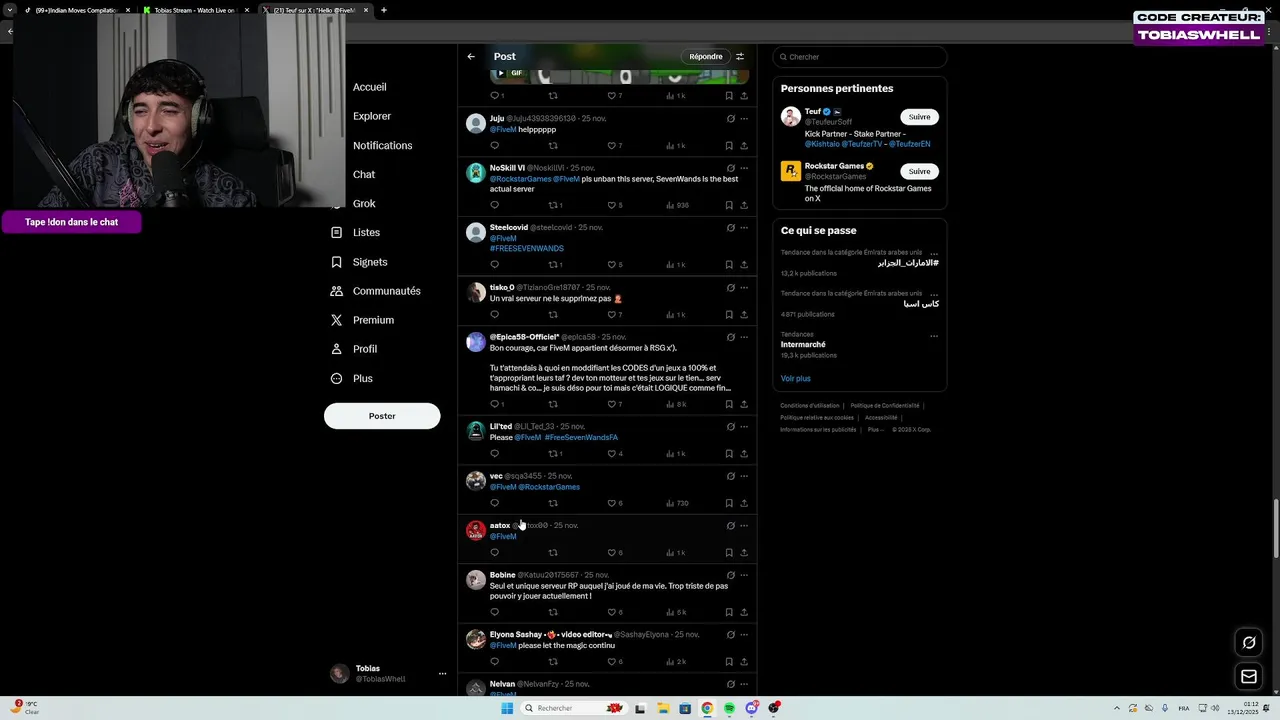Open Listes in sidebar

click(x=355, y=233)
